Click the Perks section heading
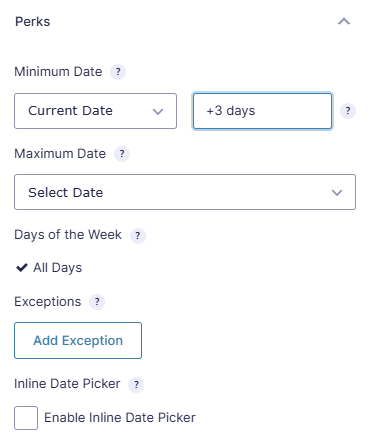This screenshot has height=440, width=370. [x=33, y=22]
